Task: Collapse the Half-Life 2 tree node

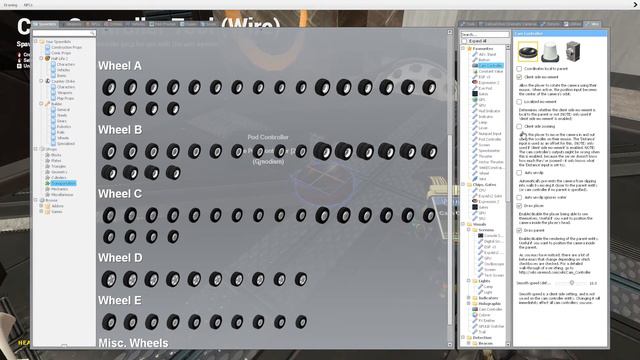Action: click(x=41, y=59)
